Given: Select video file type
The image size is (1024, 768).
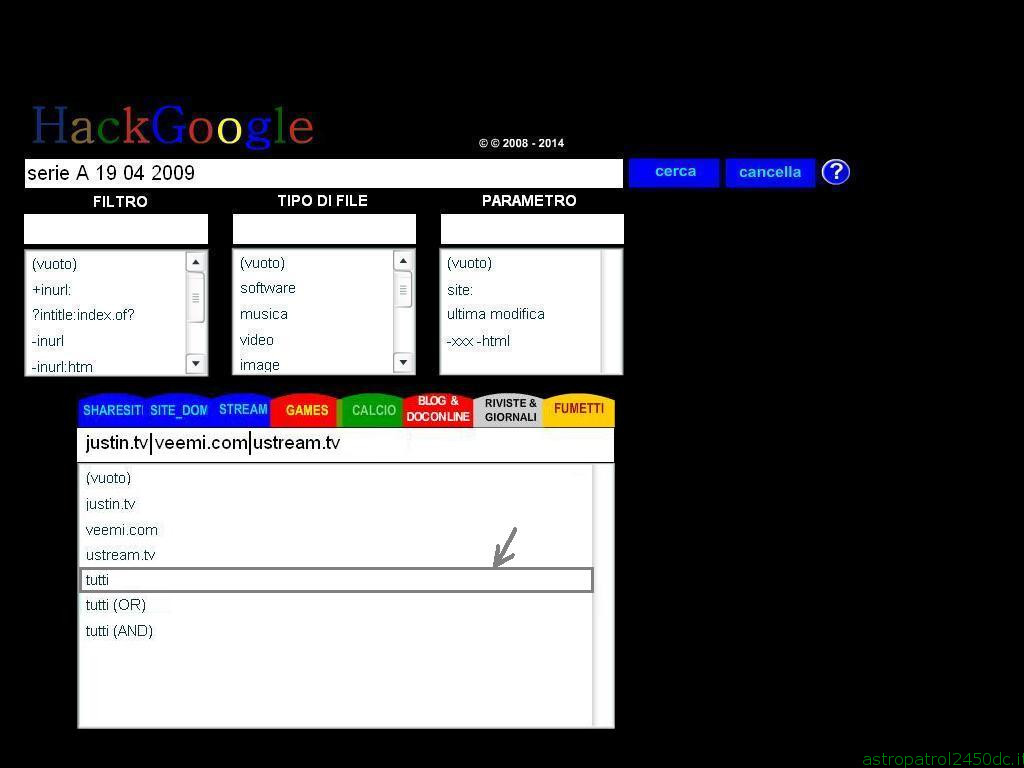Looking at the screenshot, I should [x=257, y=340].
